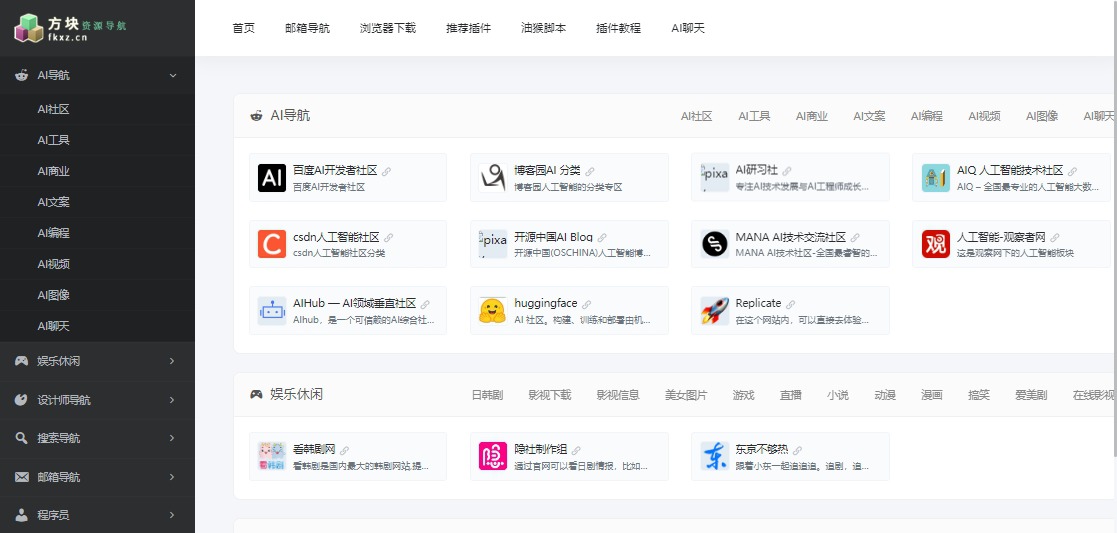Select AI工具 in the sidebar submenu
1117x533 pixels.
(x=53, y=140)
